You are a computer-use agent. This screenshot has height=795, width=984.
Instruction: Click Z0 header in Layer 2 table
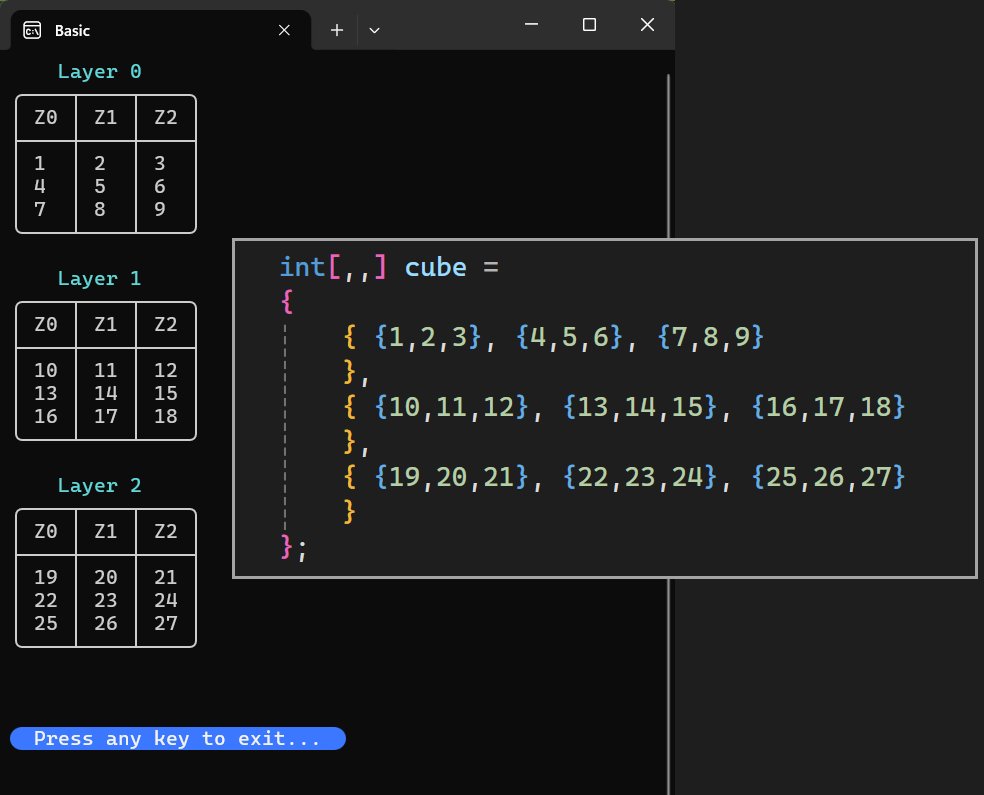pyautogui.click(x=46, y=531)
